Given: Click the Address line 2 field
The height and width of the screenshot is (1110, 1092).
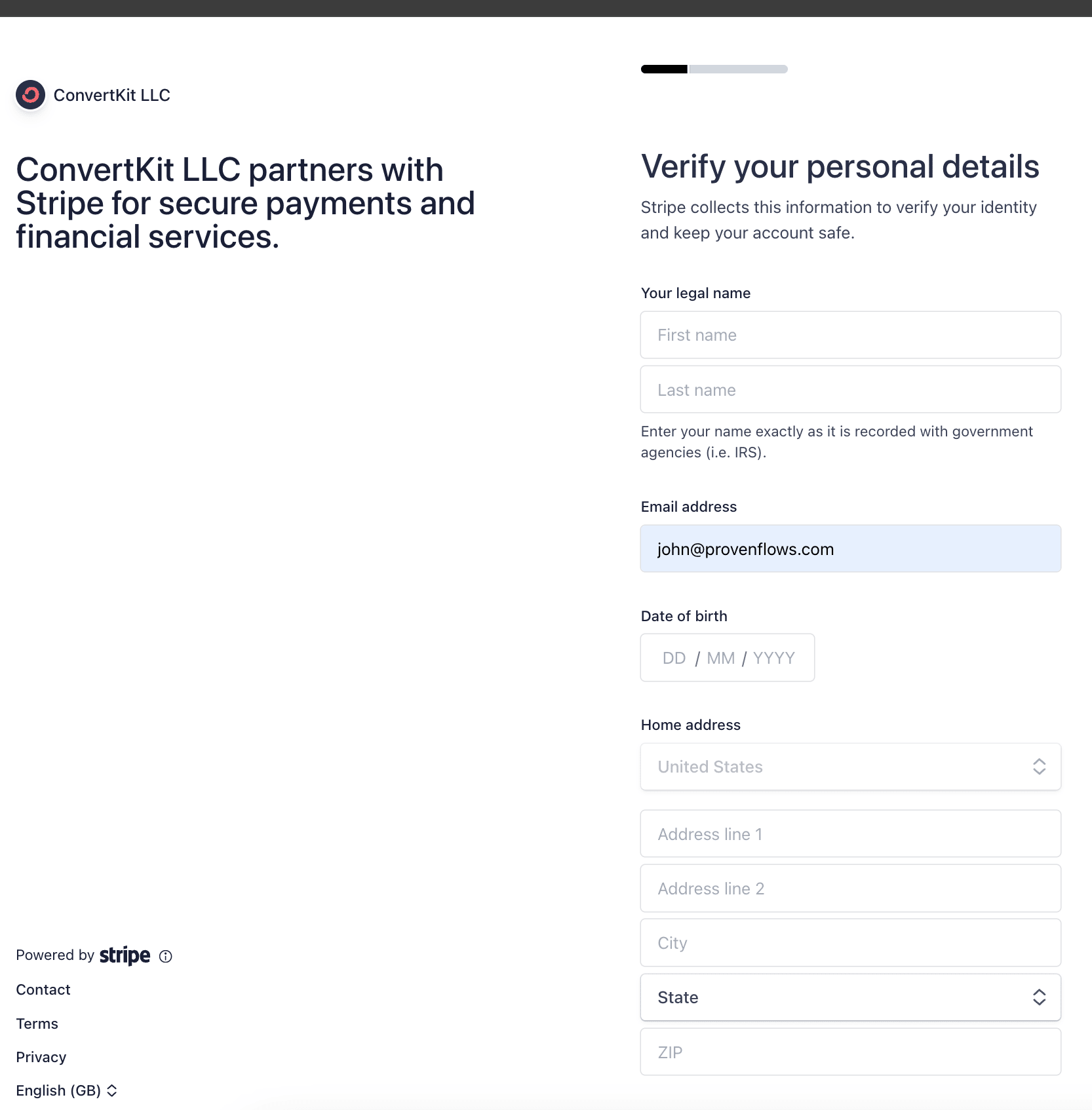Looking at the screenshot, I should coord(851,889).
